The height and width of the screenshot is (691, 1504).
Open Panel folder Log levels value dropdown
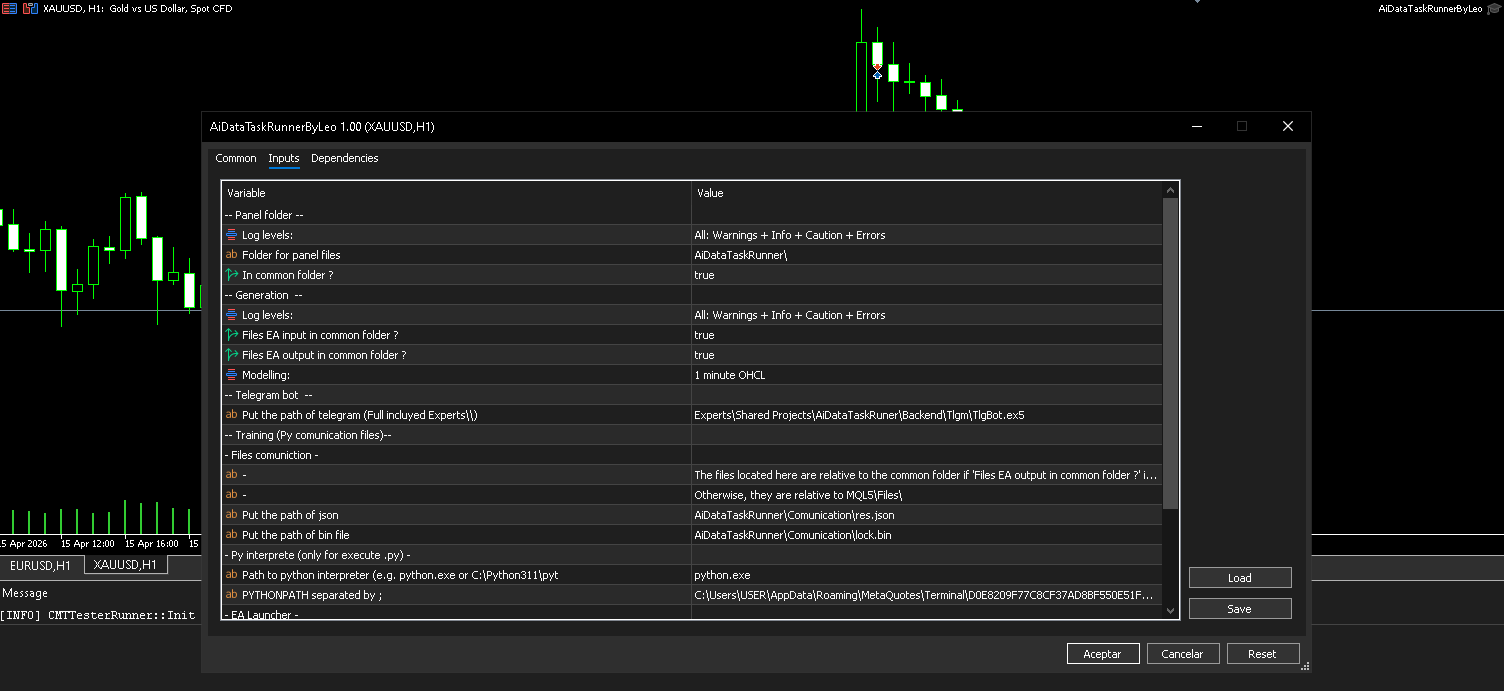925,235
